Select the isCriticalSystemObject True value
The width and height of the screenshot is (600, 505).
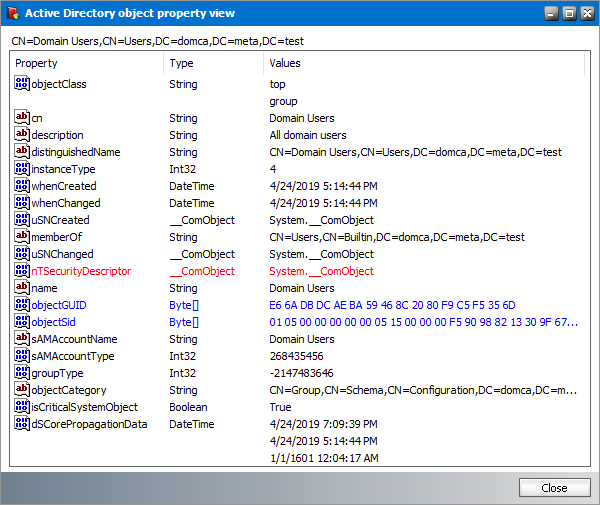click(280, 407)
